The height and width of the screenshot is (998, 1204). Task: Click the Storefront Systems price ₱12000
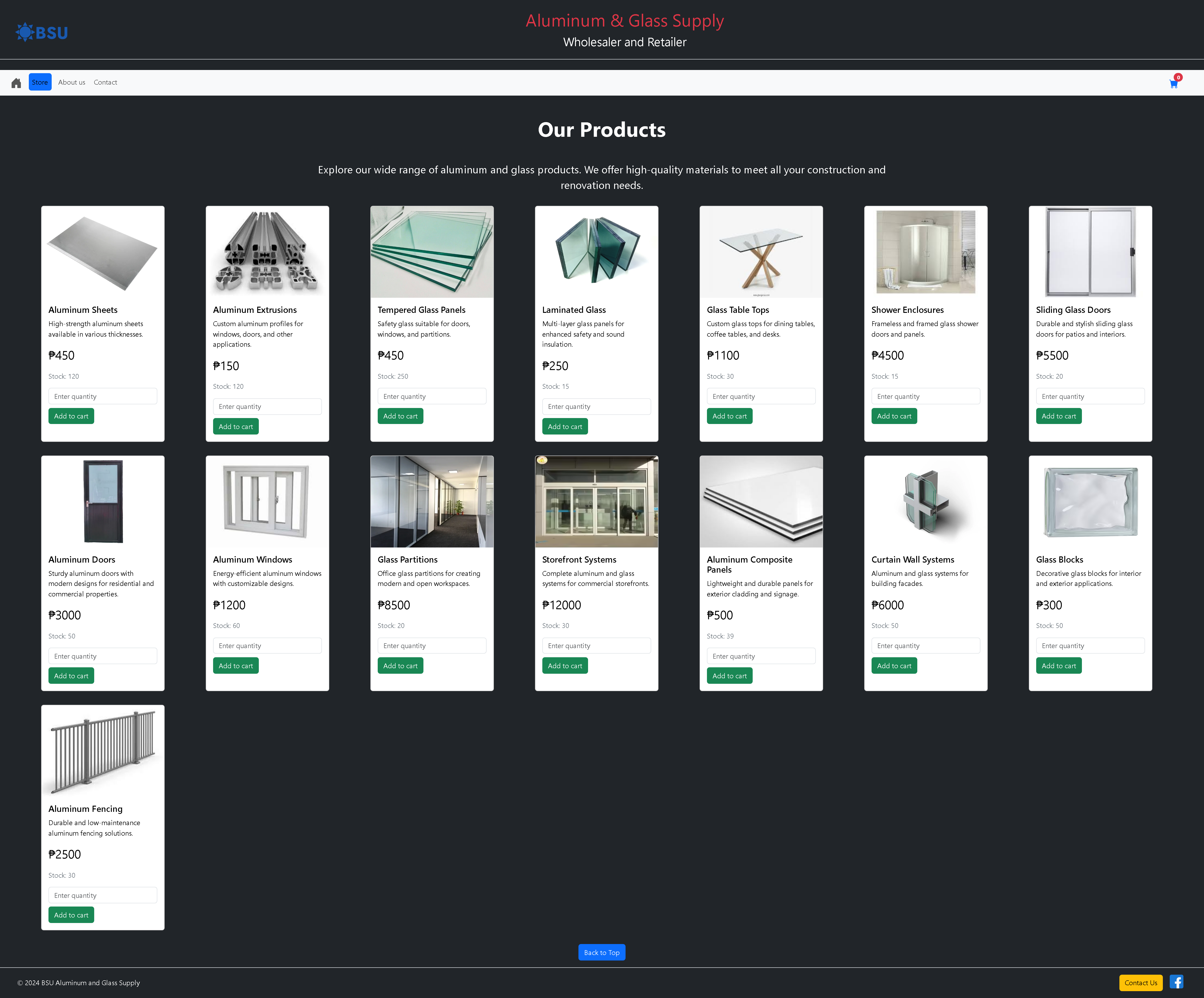[561, 605]
